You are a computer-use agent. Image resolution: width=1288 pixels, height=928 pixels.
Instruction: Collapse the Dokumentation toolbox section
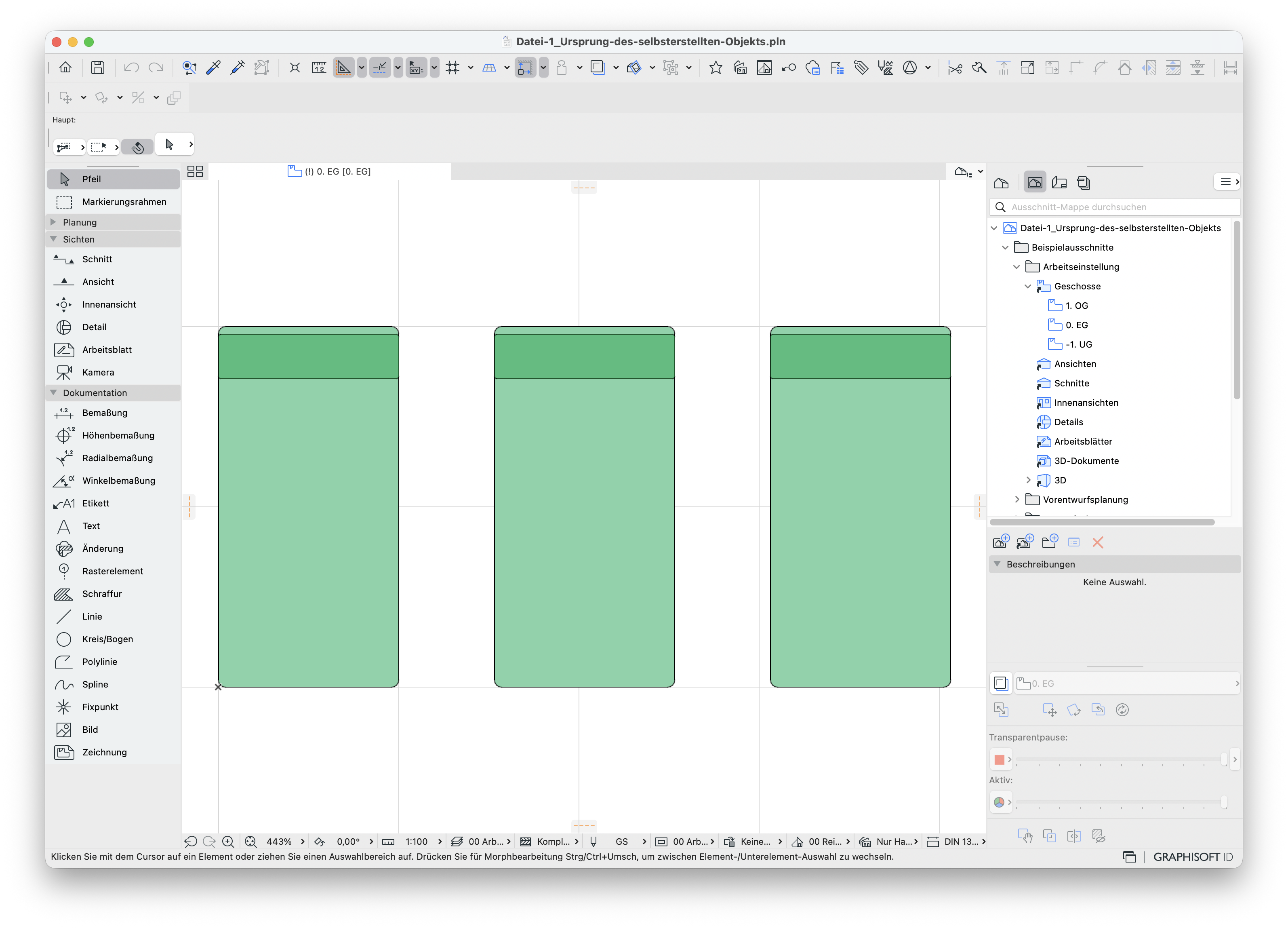(x=53, y=393)
